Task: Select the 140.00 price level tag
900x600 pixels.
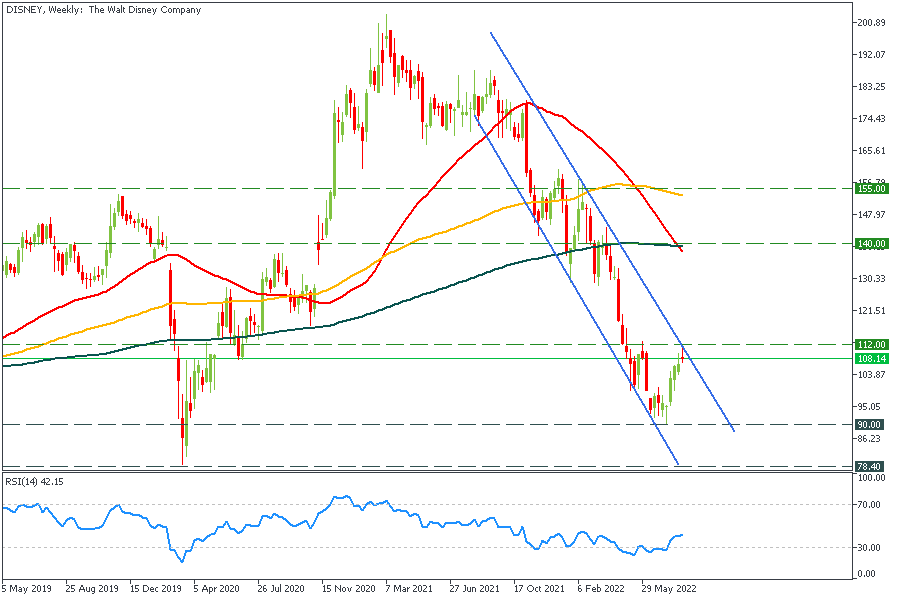Action: coord(872,243)
